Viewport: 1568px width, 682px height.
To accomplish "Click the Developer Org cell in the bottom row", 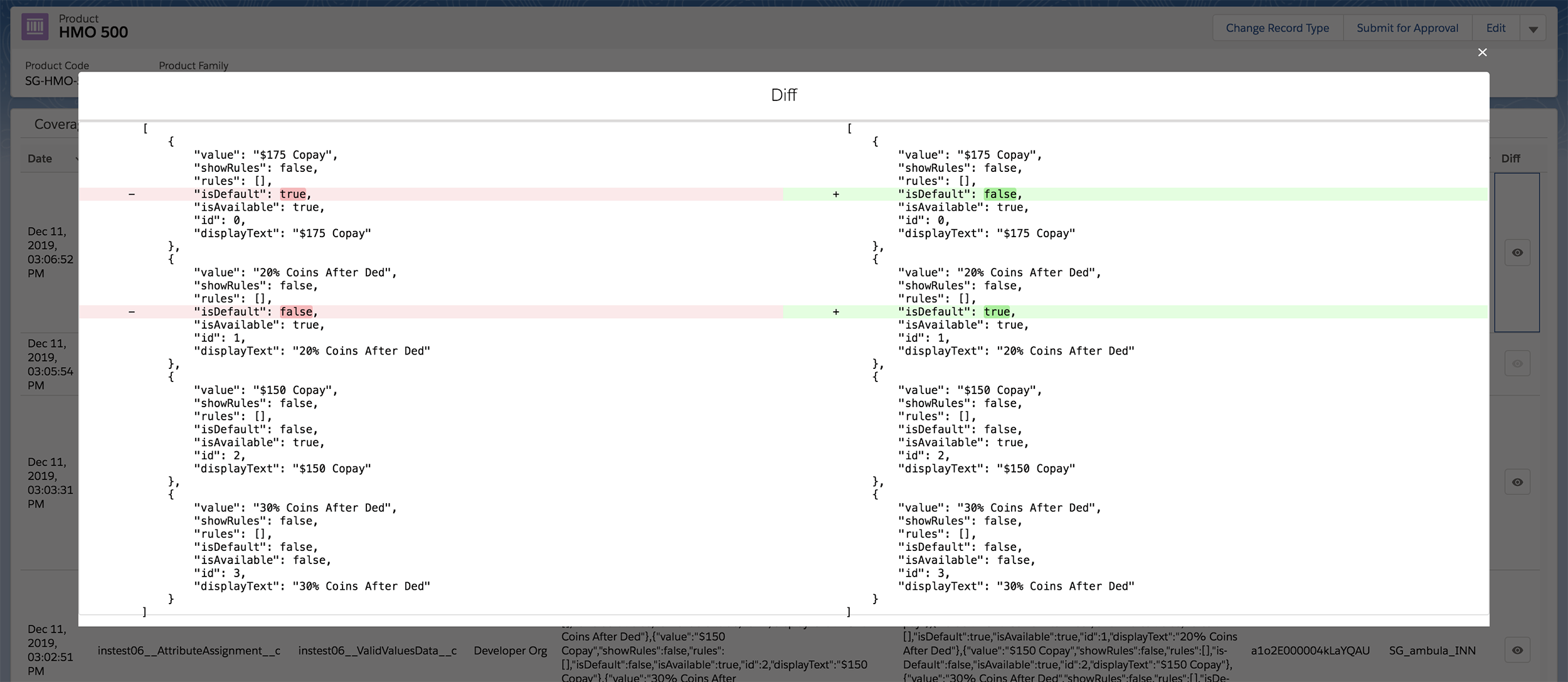I will (510, 651).
